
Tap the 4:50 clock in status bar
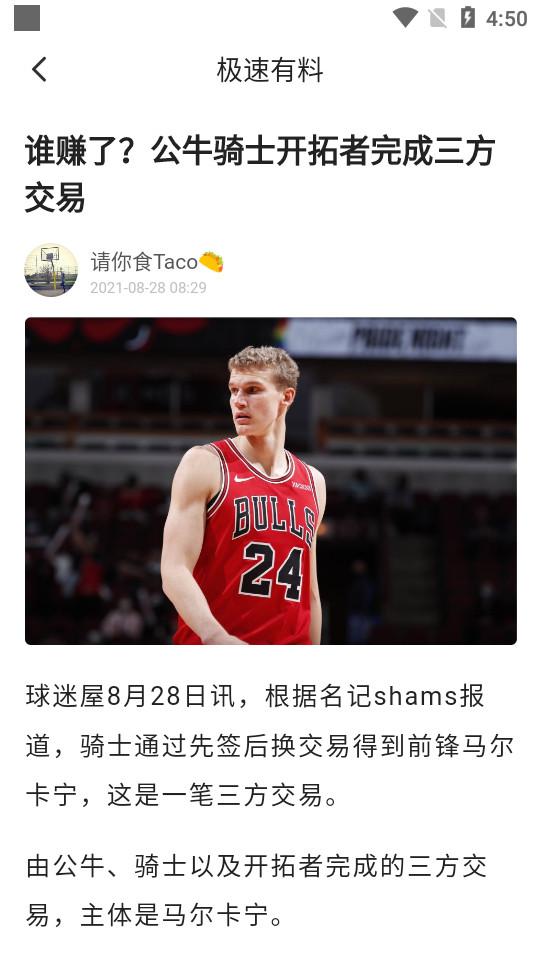tap(506, 19)
